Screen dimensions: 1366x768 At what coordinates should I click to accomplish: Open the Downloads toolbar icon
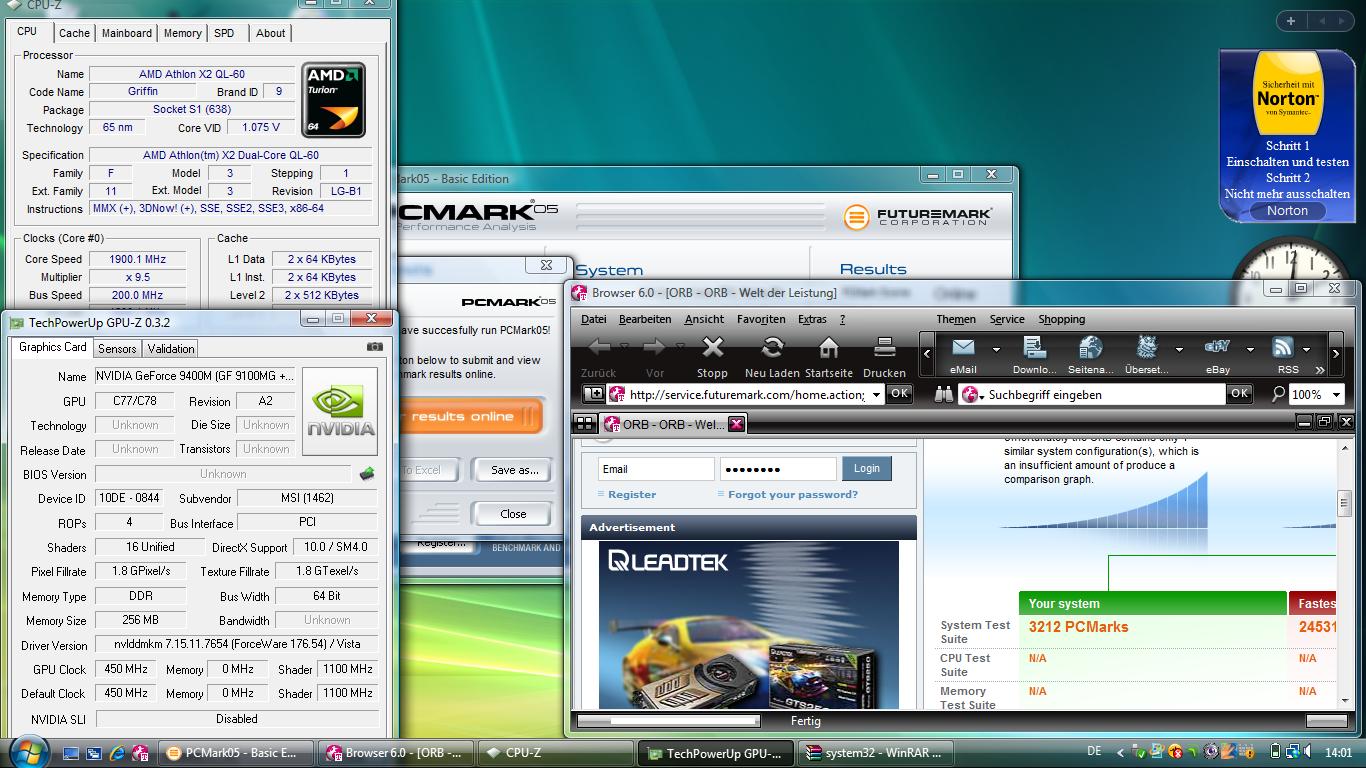tap(1034, 347)
